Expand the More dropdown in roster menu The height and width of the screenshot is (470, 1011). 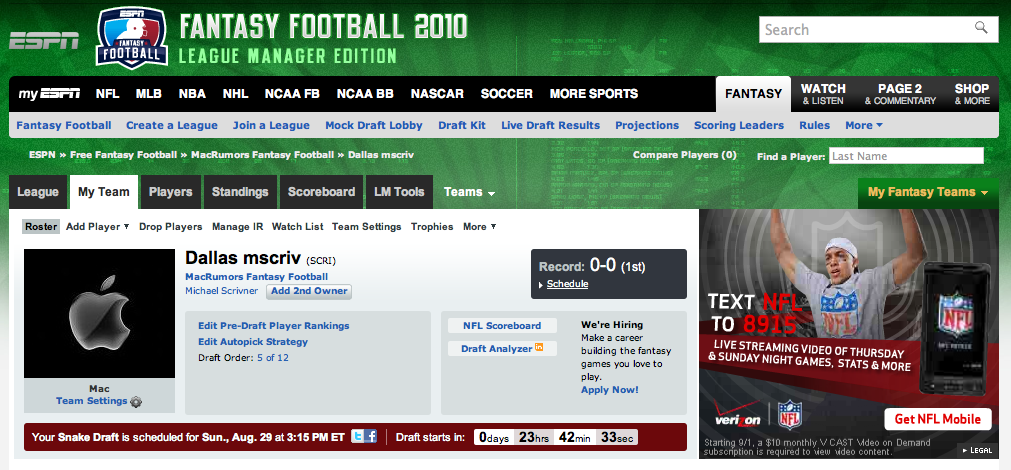[x=479, y=227]
